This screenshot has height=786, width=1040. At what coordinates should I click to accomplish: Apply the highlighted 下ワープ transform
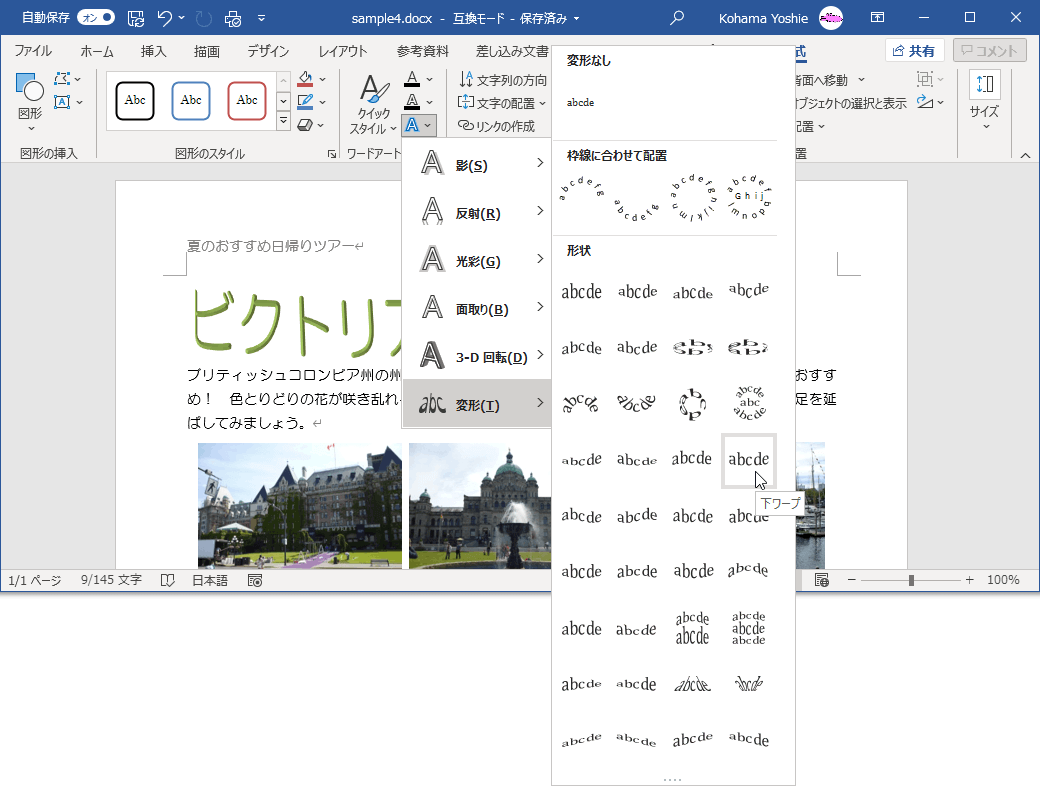point(749,460)
